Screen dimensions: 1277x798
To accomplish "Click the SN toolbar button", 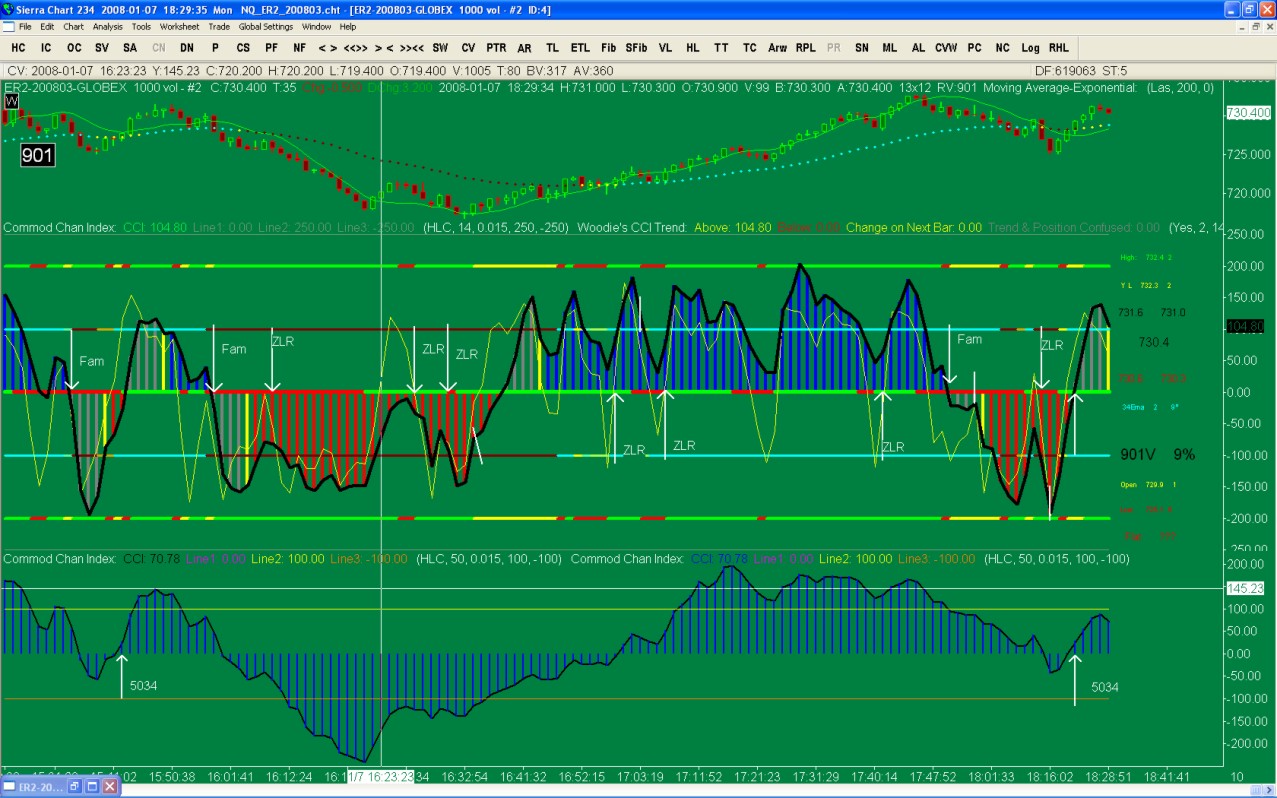I will (x=862, y=48).
